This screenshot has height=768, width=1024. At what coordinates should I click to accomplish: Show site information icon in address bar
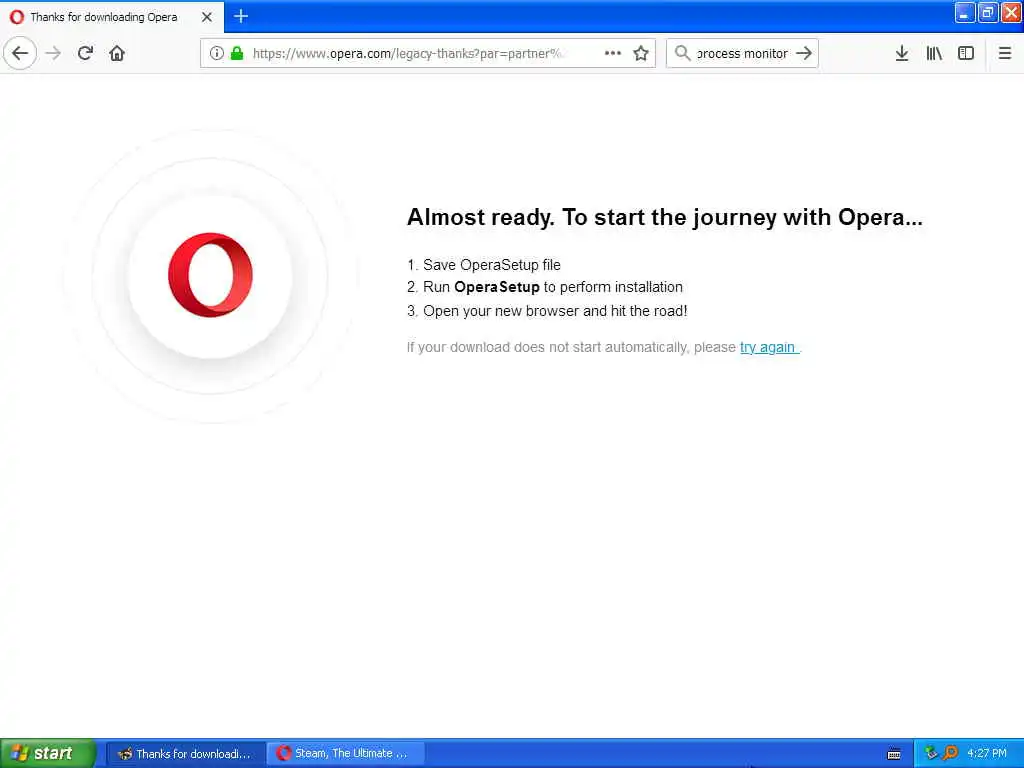(216, 53)
